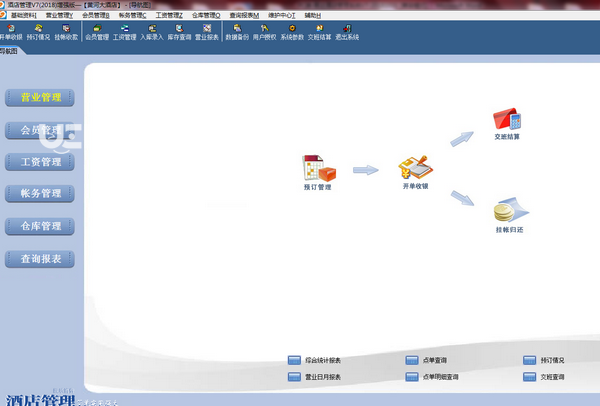Select the 工资管理 sidebar button
Screen dimensions: 600x406
[x=40, y=162]
